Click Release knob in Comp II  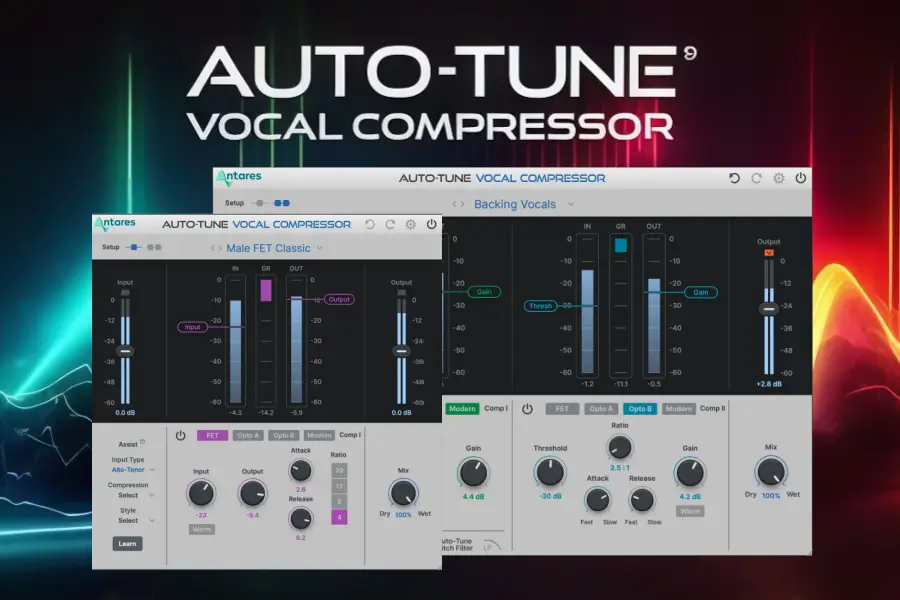point(642,500)
